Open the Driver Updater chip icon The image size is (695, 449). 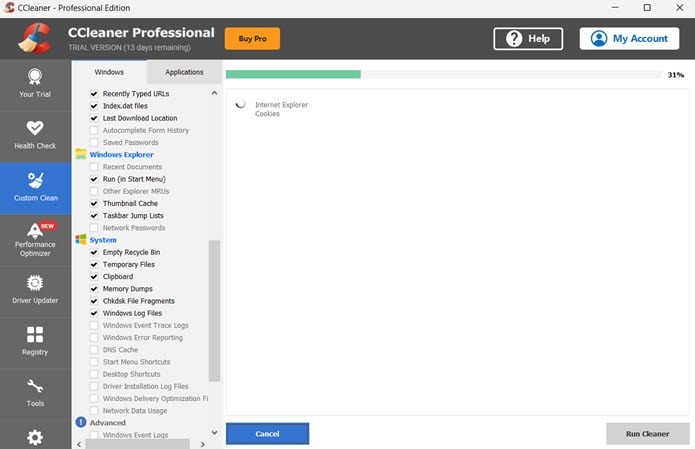click(x=35, y=283)
